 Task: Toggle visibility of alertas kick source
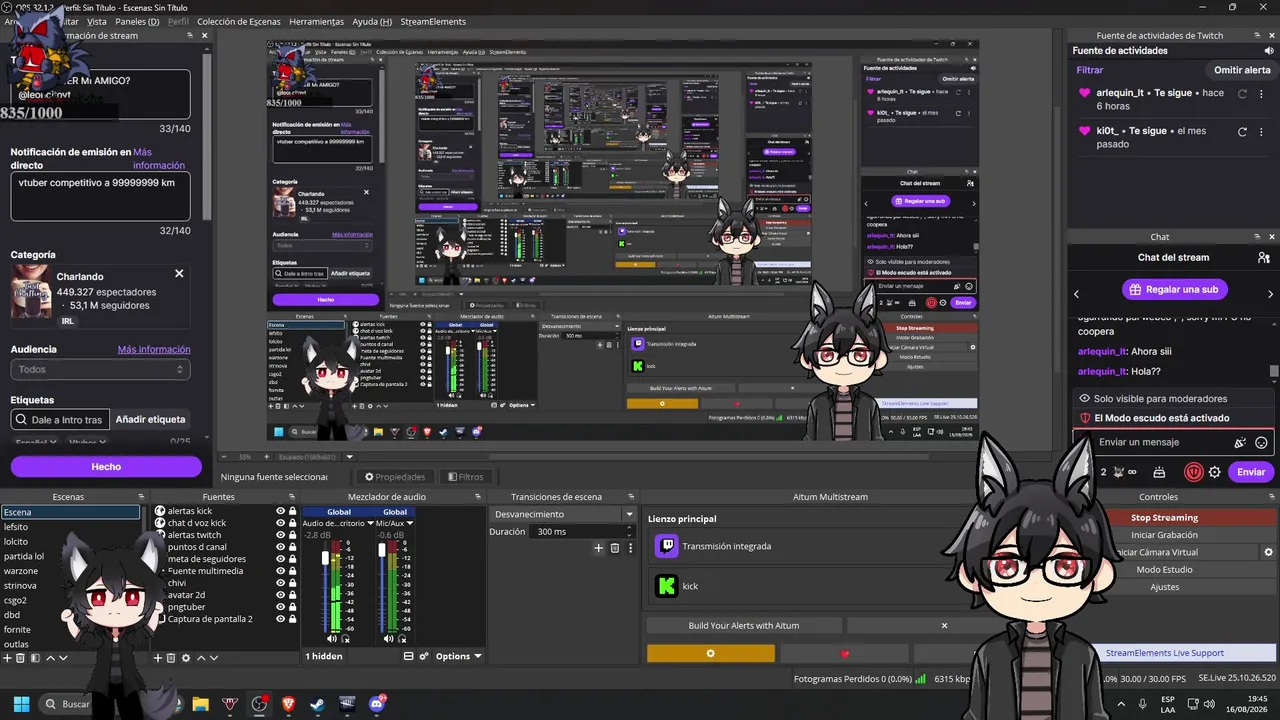[281, 511]
